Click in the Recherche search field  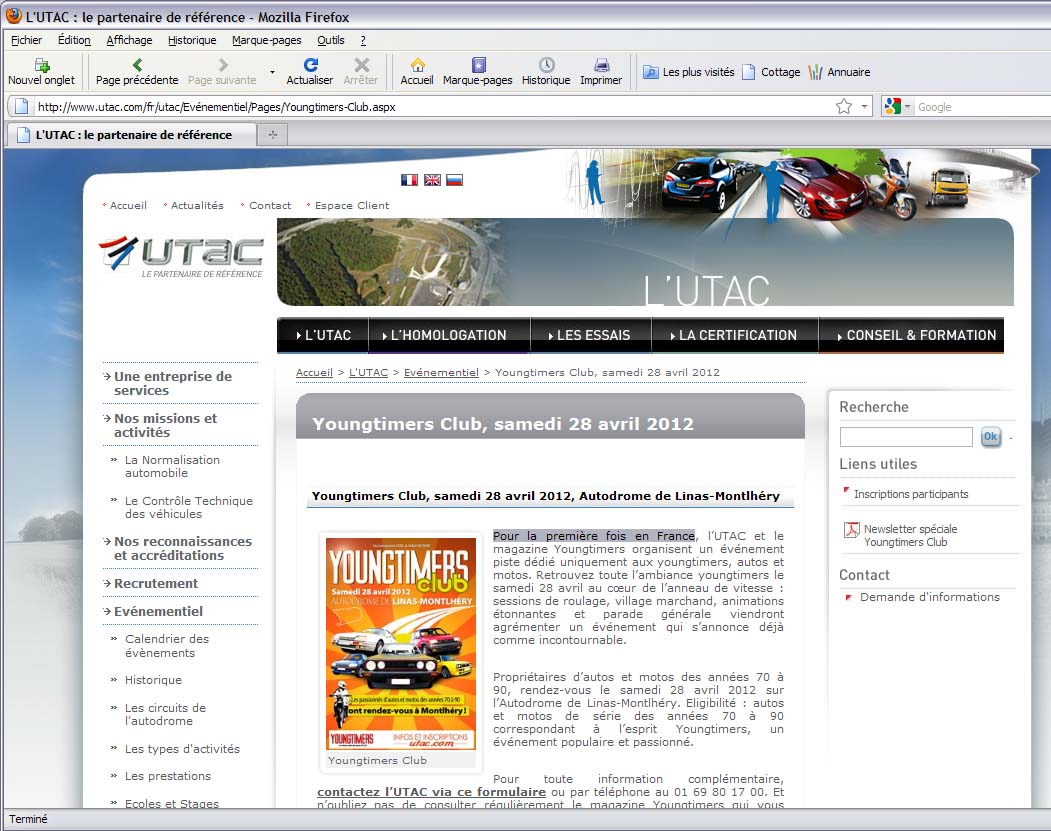coord(906,437)
